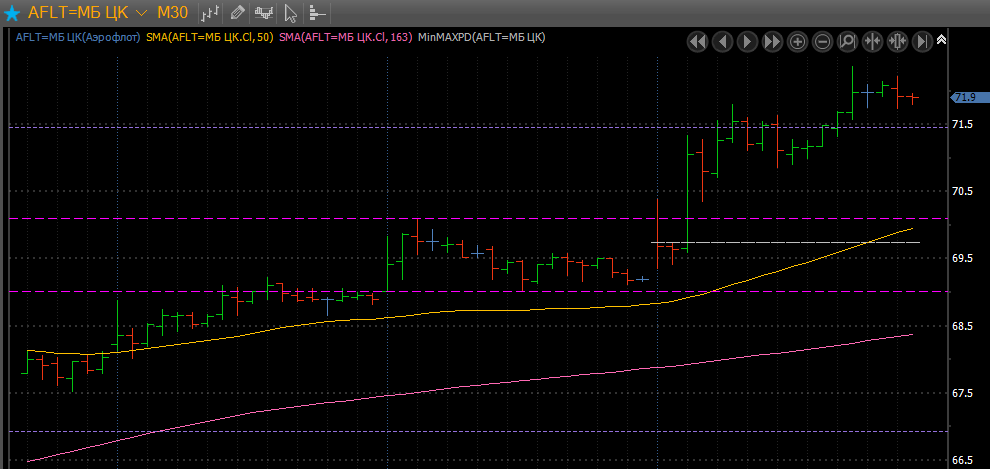990x469 pixels.
Task: Open the chart type bars icon
Action: pos(210,13)
